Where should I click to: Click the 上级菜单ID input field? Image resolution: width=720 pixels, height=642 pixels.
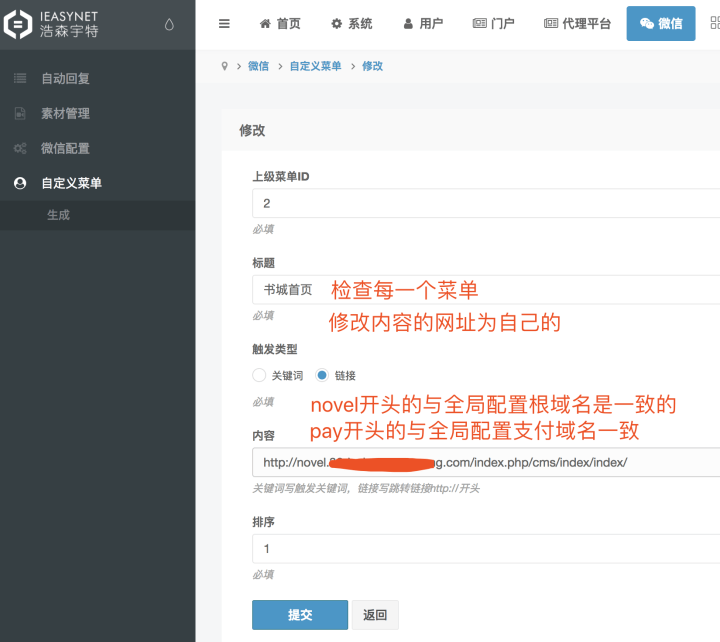click(x=486, y=203)
